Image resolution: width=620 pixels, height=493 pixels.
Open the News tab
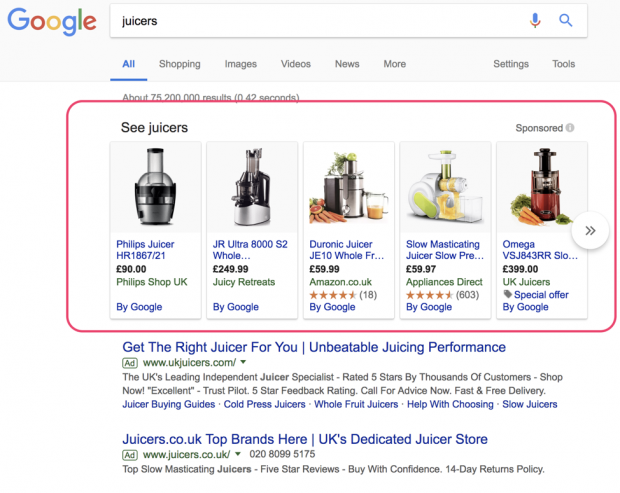[347, 64]
